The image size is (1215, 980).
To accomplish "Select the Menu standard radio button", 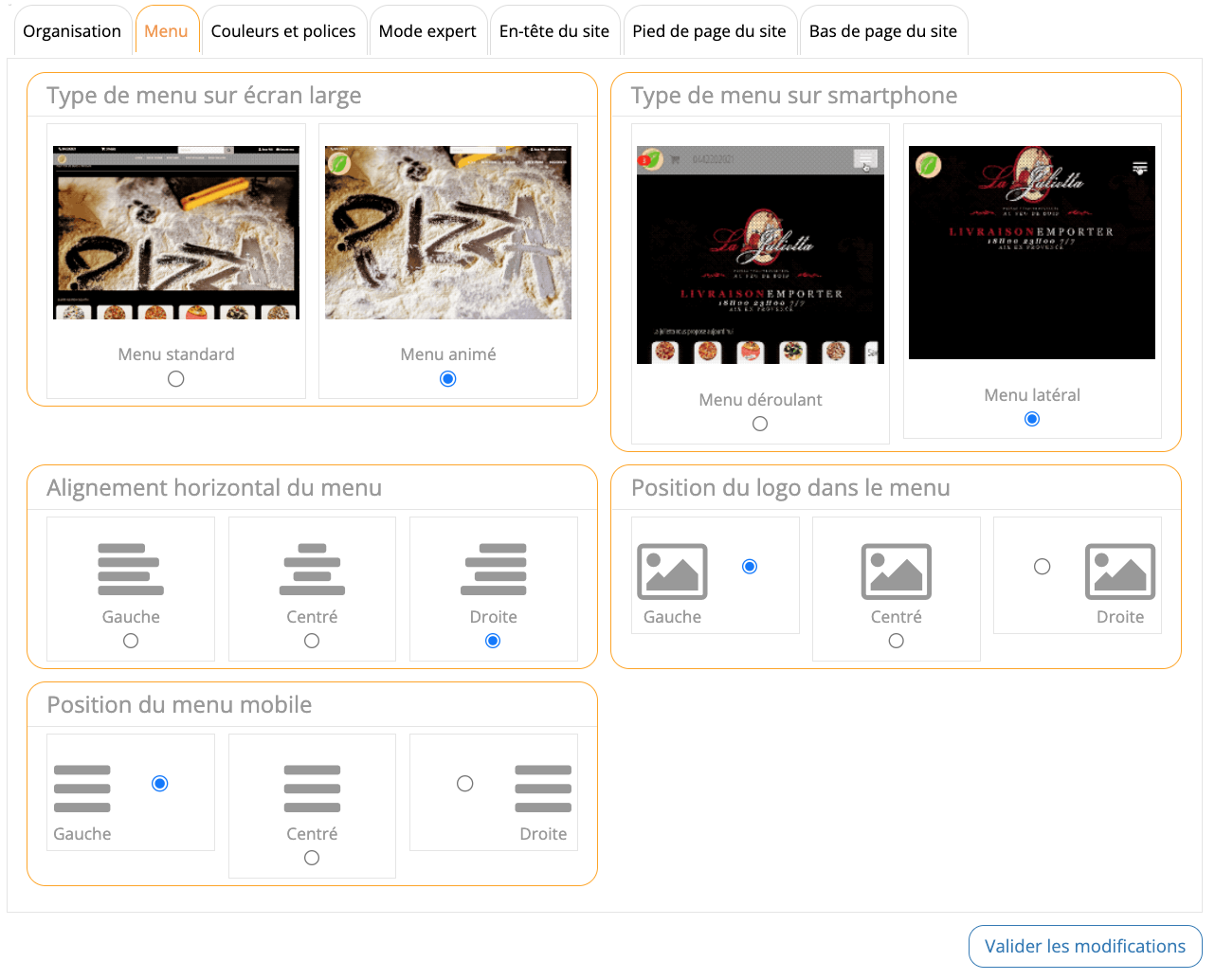I will coord(176,379).
